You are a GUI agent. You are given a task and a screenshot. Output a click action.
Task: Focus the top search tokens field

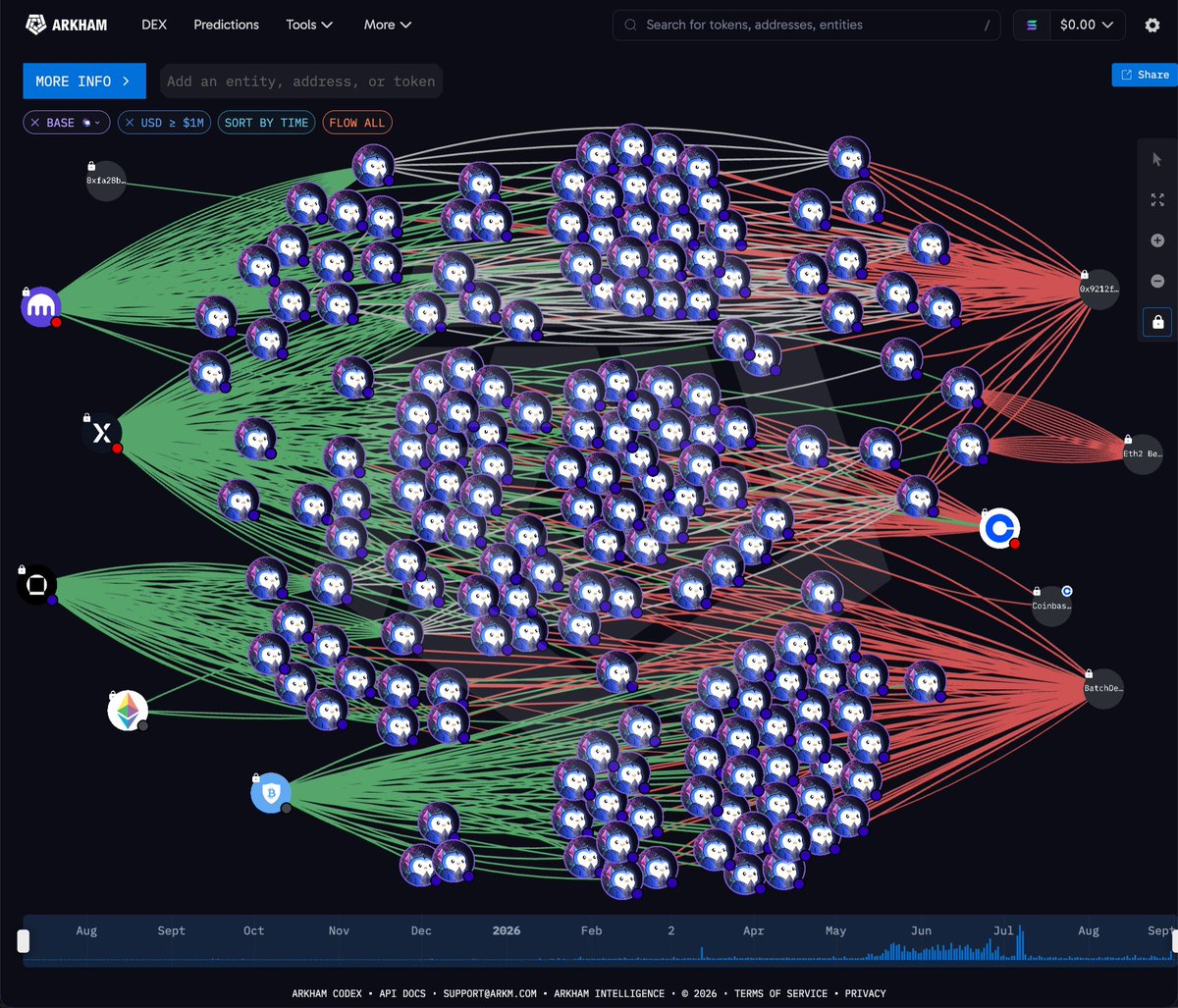click(807, 26)
